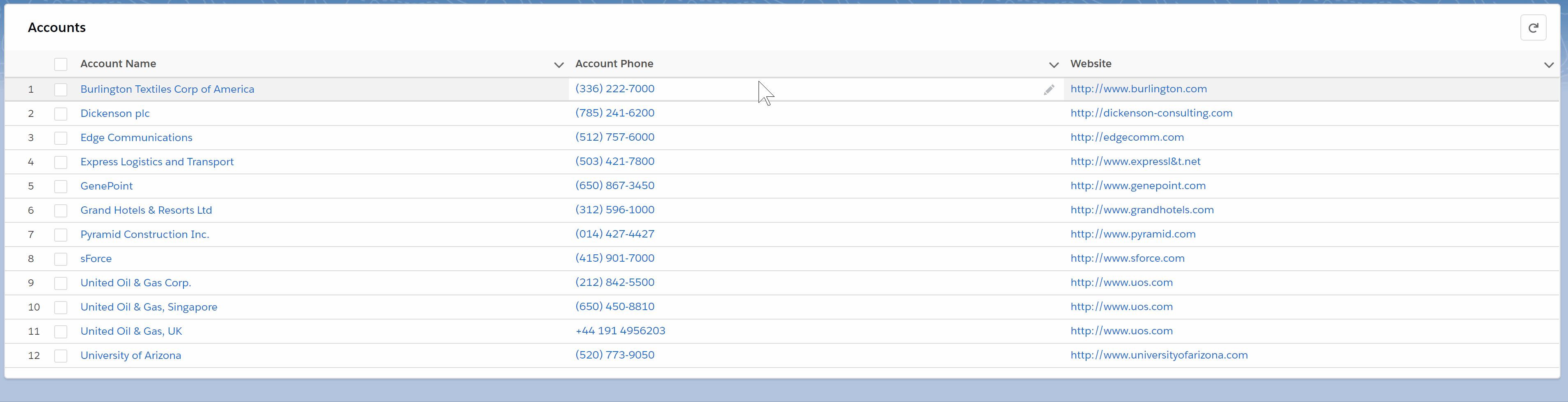Screen dimensions: 1568x402
Task: Click phone number (415) 901-7000
Action: point(615,258)
